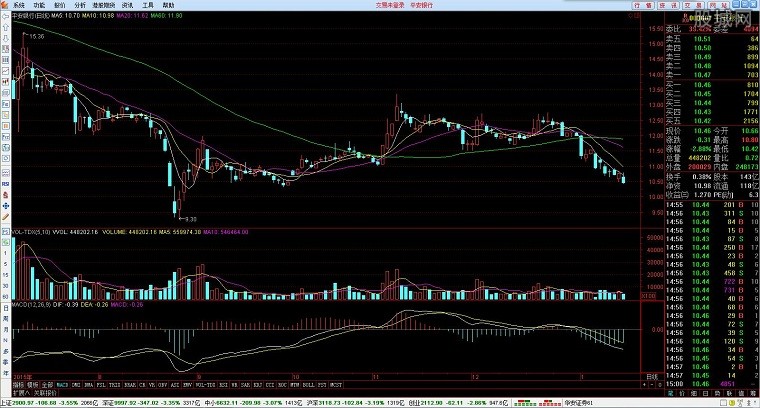Toggle the 15 minute period beside volume pane
Image resolution: width=760 pixels, height=408 pixels.
[x=6, y=275]
